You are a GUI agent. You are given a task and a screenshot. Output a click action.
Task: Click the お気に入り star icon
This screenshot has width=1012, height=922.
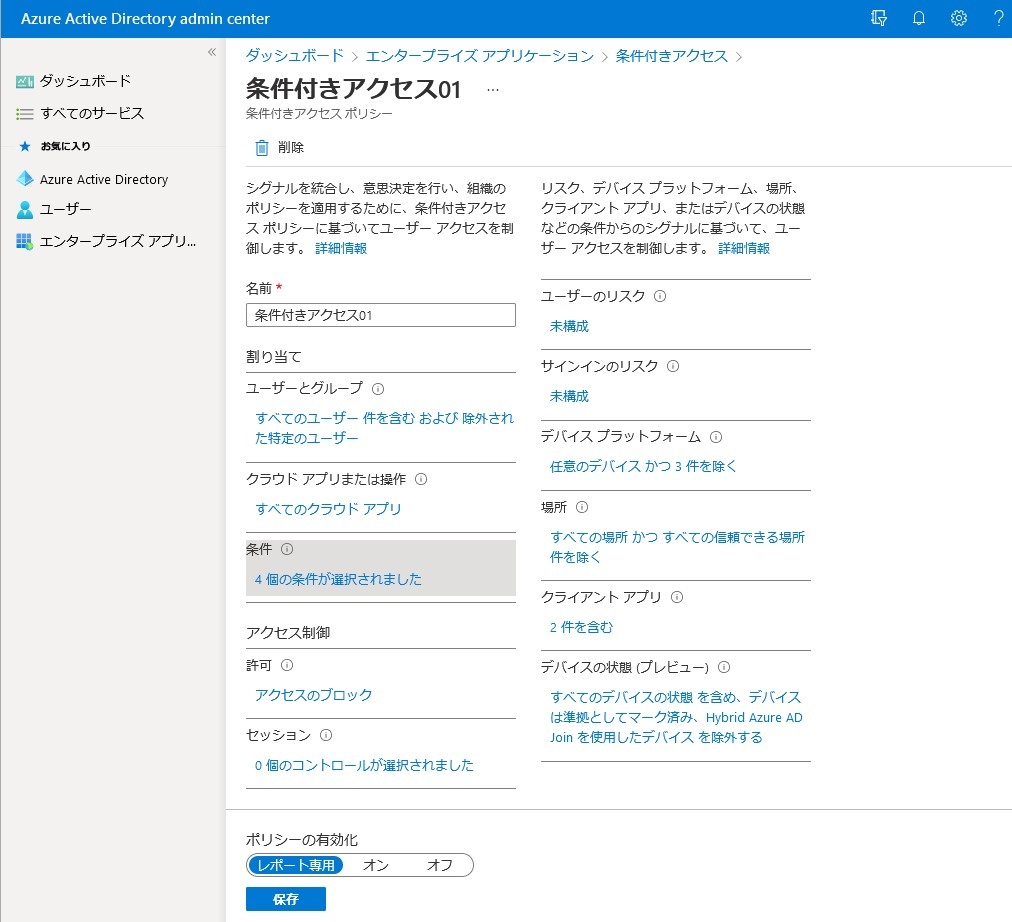click(x=25, y=146)
